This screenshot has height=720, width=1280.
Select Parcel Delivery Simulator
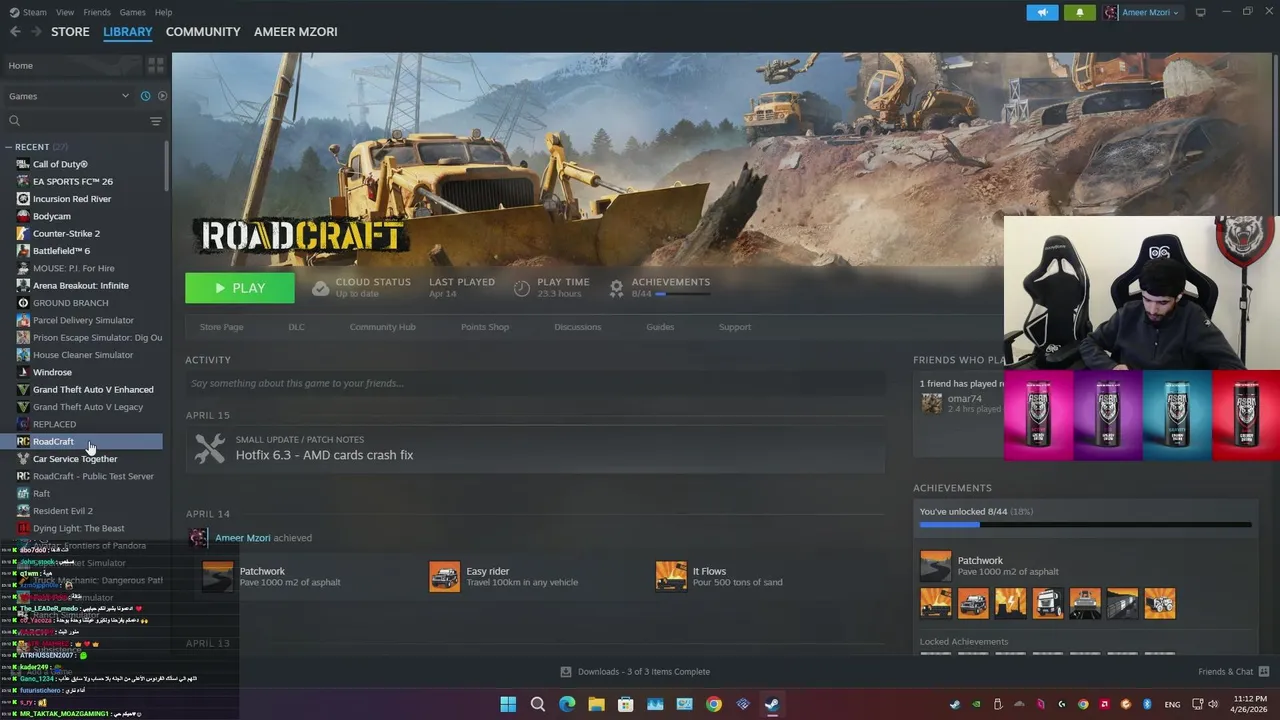click(83, 320)
